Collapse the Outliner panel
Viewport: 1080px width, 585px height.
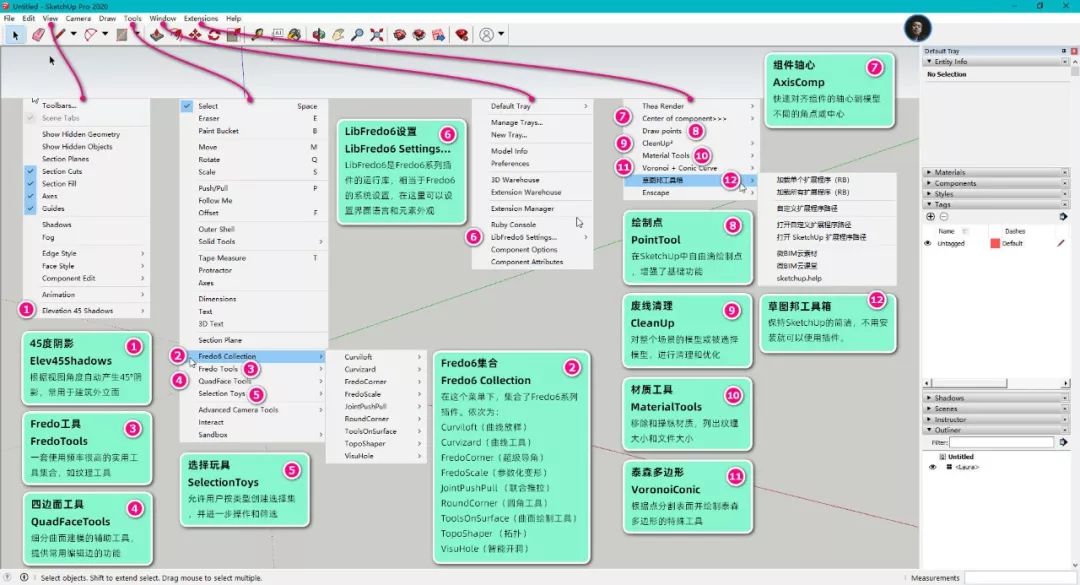pos(929,430)
